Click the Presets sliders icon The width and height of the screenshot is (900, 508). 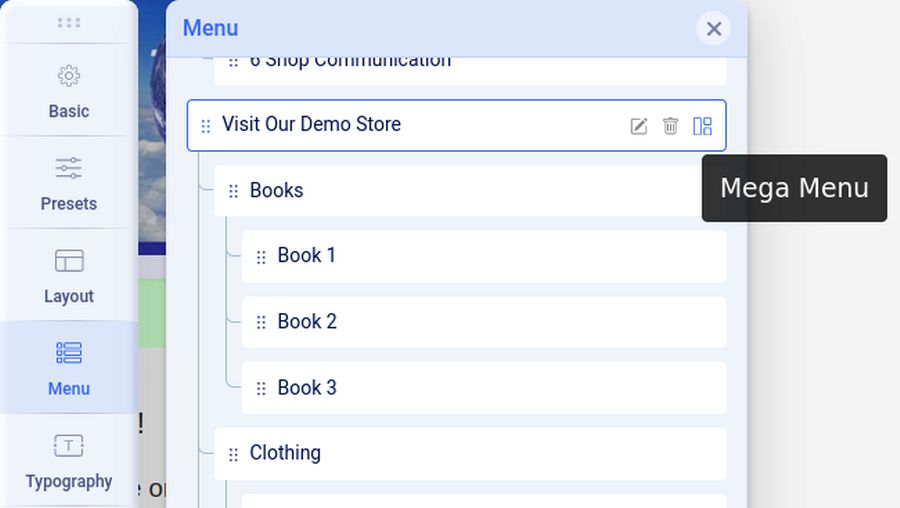click(69, 168)
